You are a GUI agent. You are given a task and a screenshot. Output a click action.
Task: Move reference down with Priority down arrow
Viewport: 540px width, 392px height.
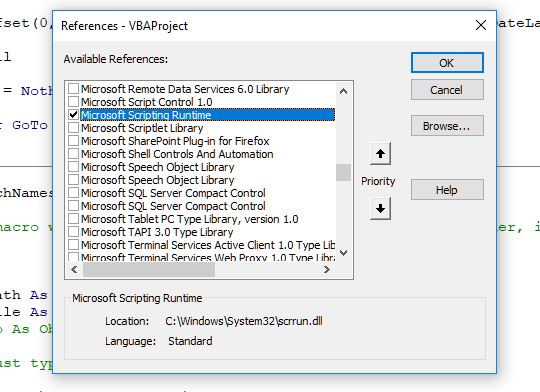pos(380,208)
